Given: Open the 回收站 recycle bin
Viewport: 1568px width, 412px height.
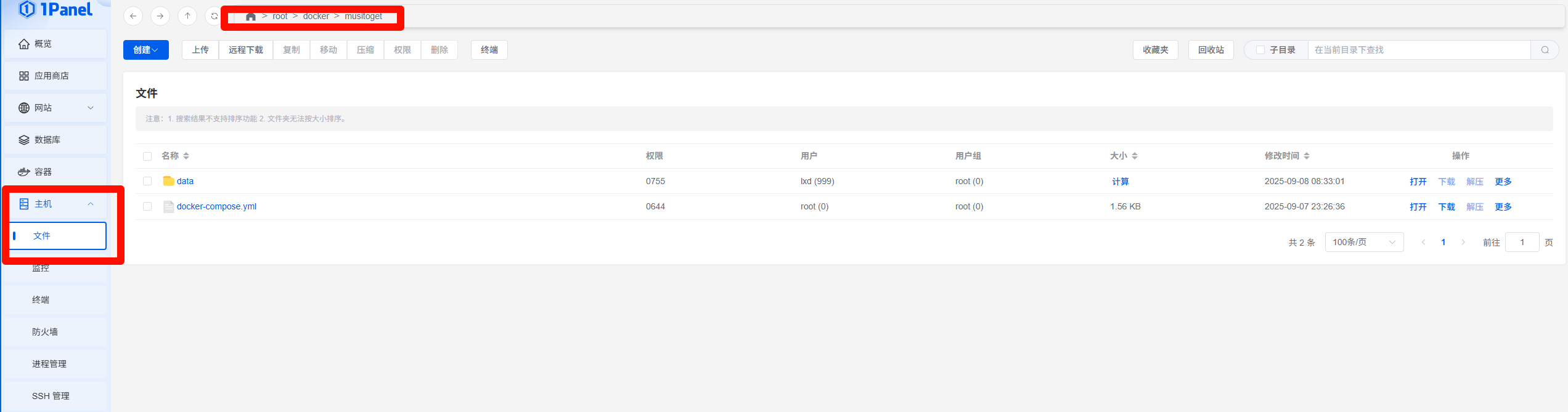Looking at the screenshot, I should pyautogui.click(x=1211, y=50).
